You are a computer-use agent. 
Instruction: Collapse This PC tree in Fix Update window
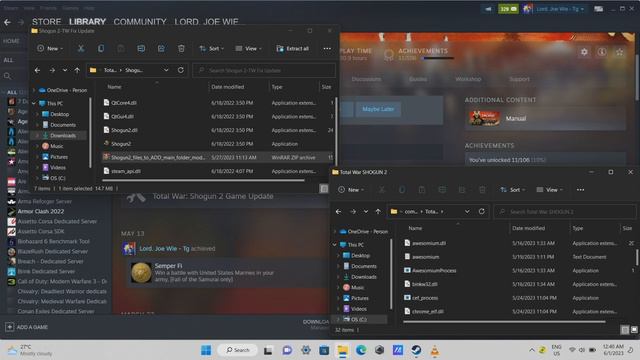34,104
